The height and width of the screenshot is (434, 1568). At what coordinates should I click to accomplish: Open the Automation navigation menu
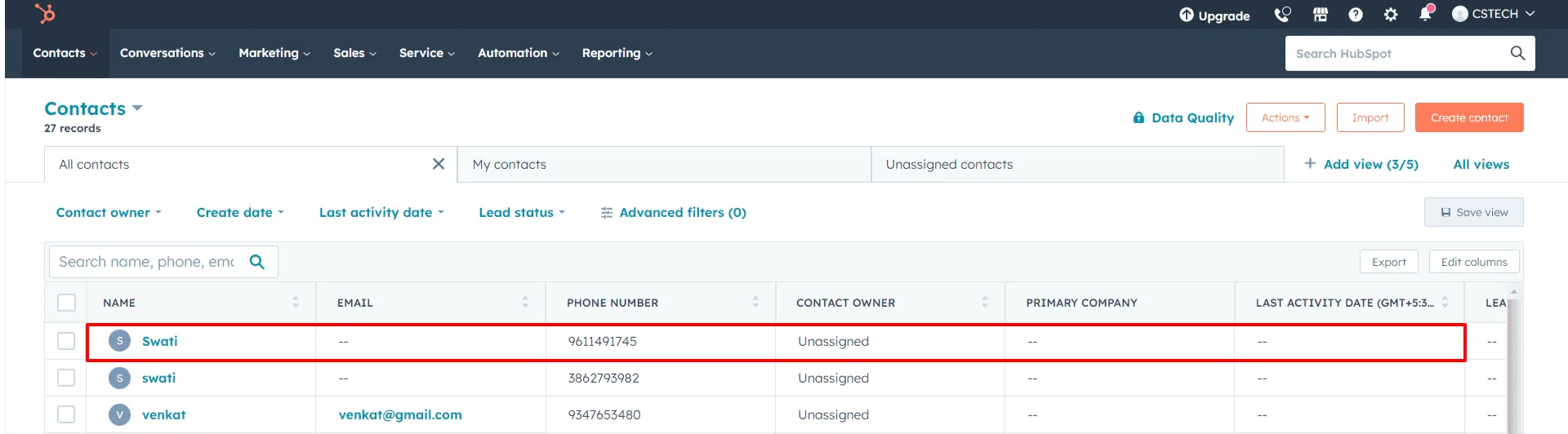(519, 53)
